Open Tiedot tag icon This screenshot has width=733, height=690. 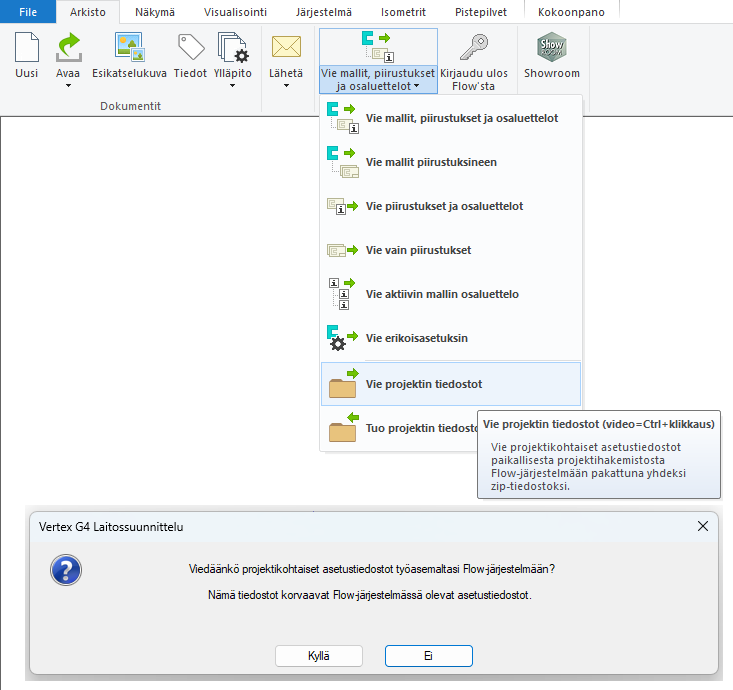[x=191, y=47]
